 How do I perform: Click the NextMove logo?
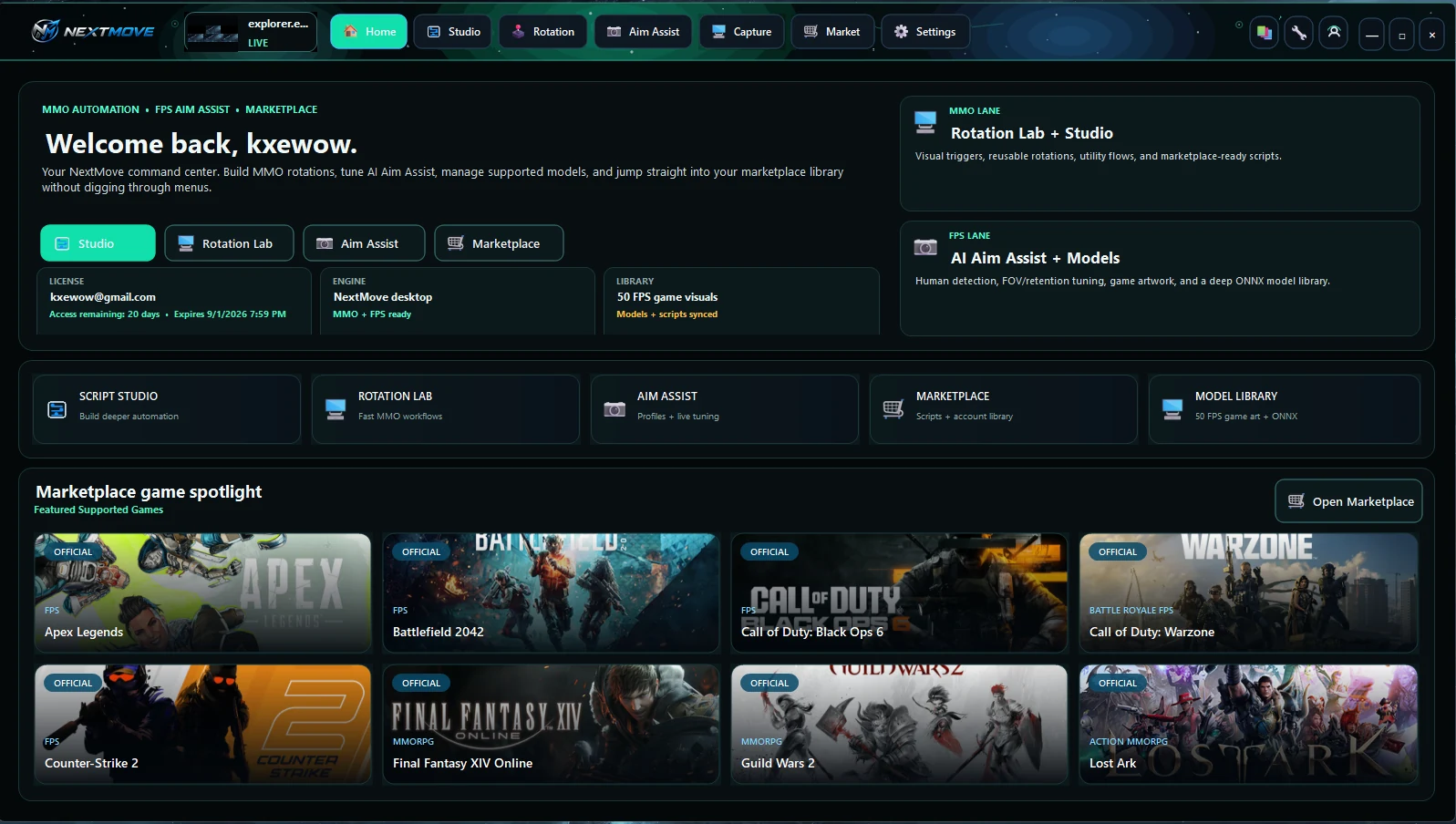click(93, 31)
